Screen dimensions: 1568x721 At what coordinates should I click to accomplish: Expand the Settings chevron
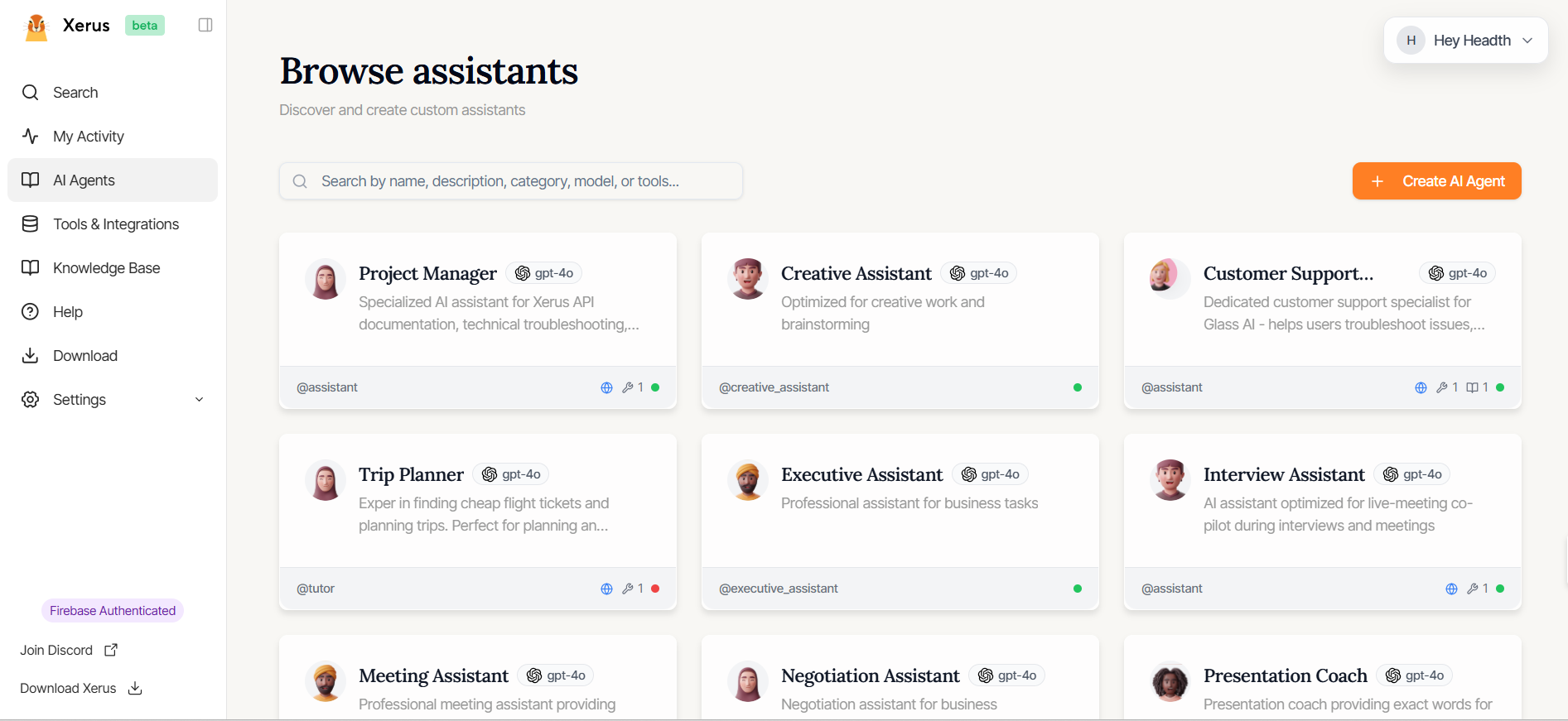coord(199,400)
